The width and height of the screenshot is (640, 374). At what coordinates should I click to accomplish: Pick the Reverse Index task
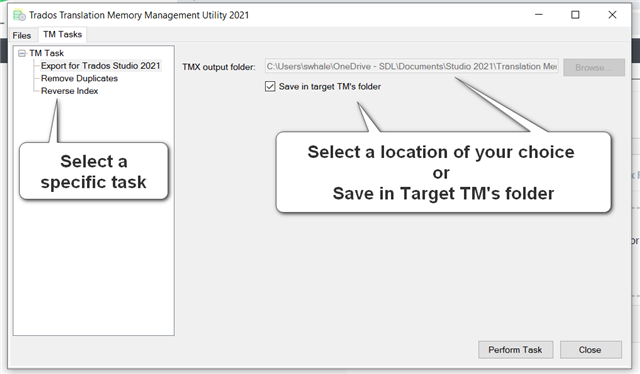click(69, 91)
